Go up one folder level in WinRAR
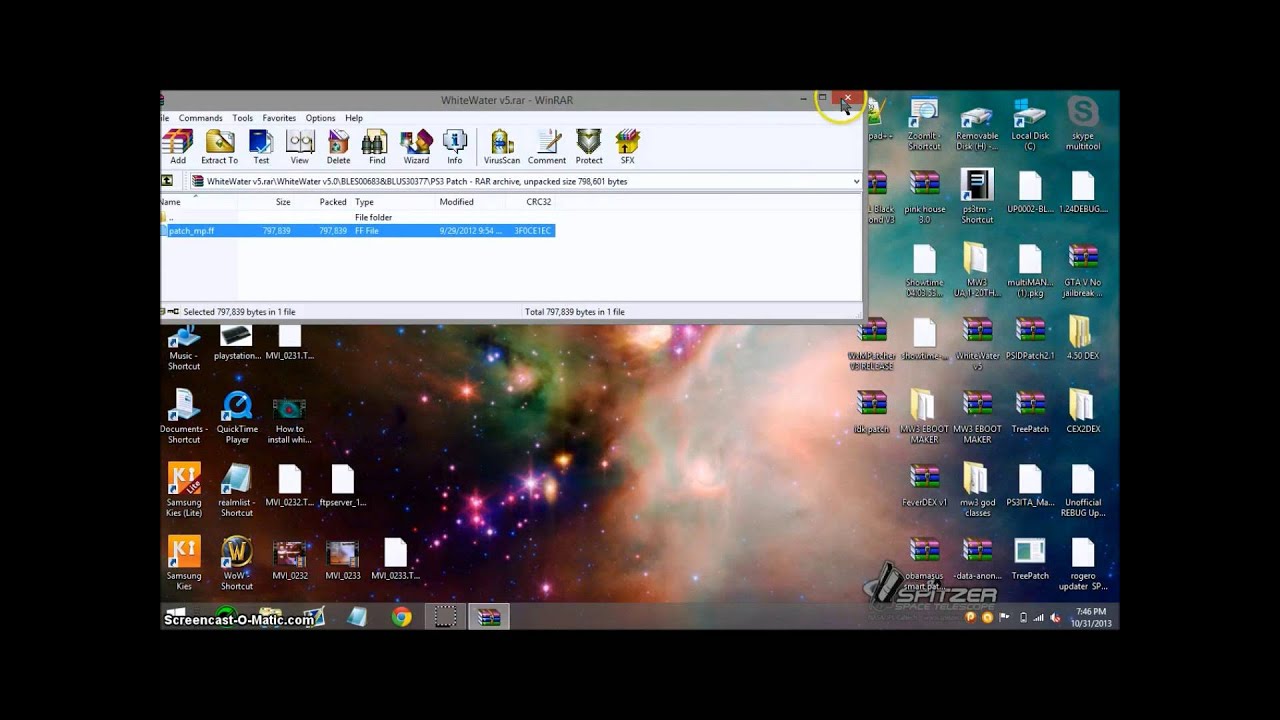The width and height of the screenshot is (1280, 720). click(x=167, y=181)
